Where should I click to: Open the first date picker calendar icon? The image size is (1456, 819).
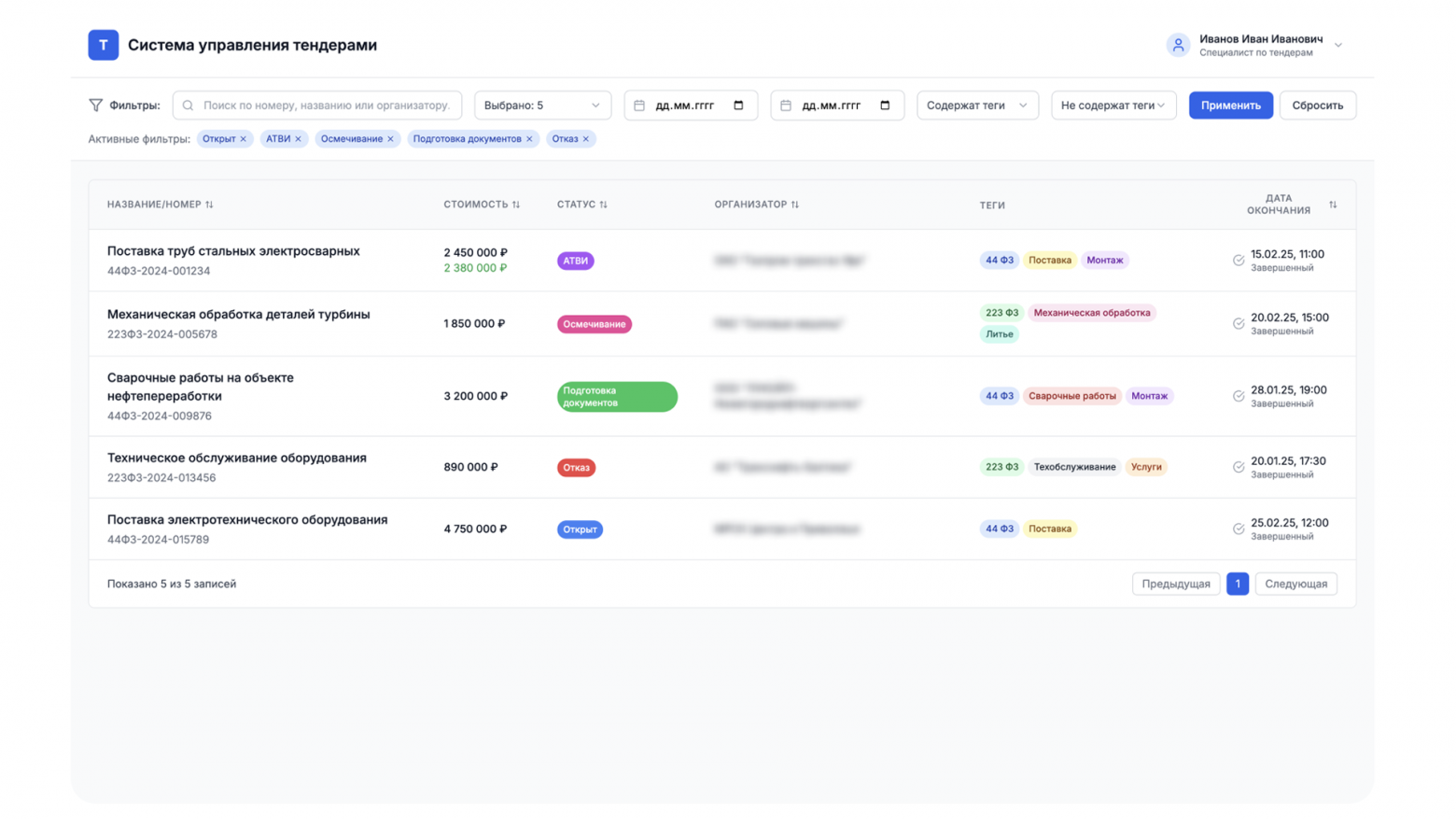pos(738,106)
